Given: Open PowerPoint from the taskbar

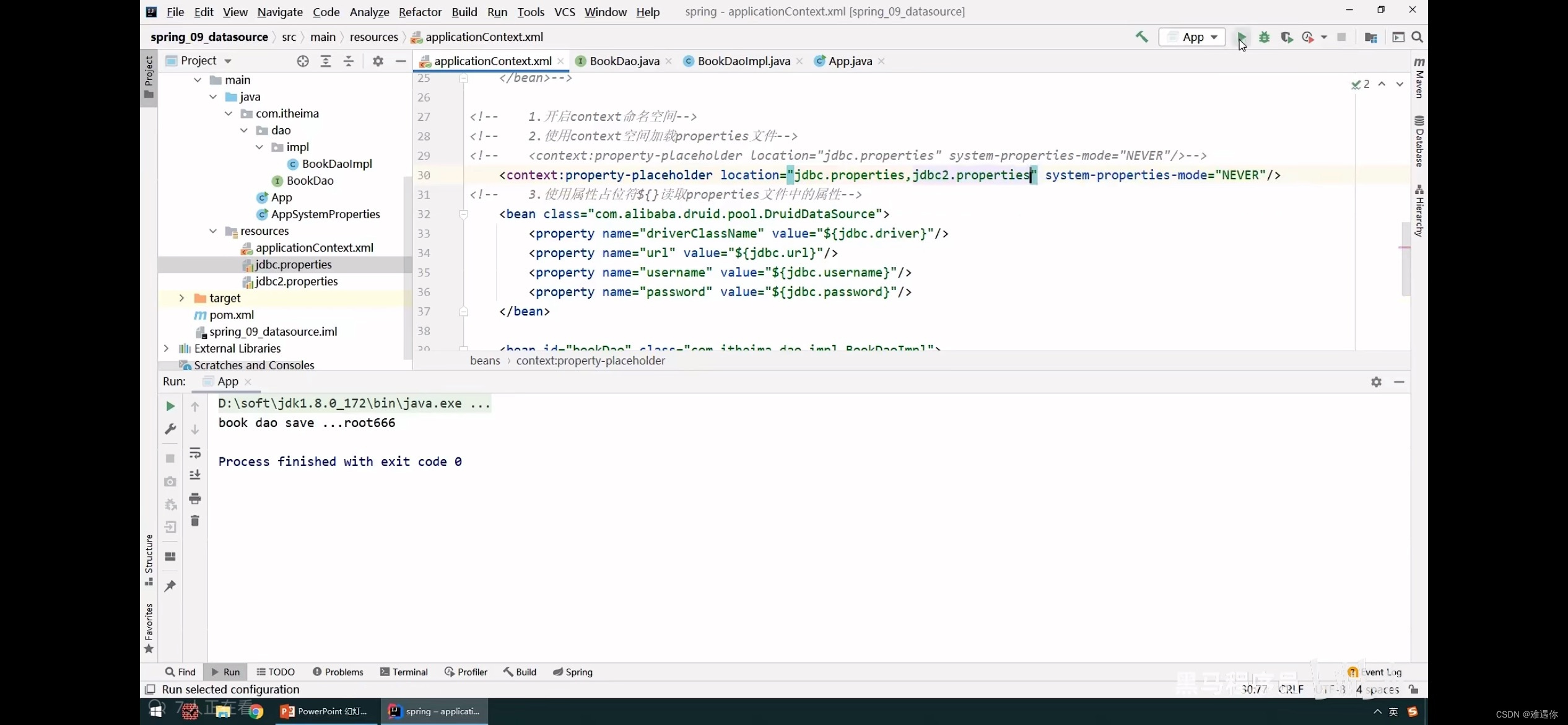Looking at the screenshot, I should click(x=325, y=711).
